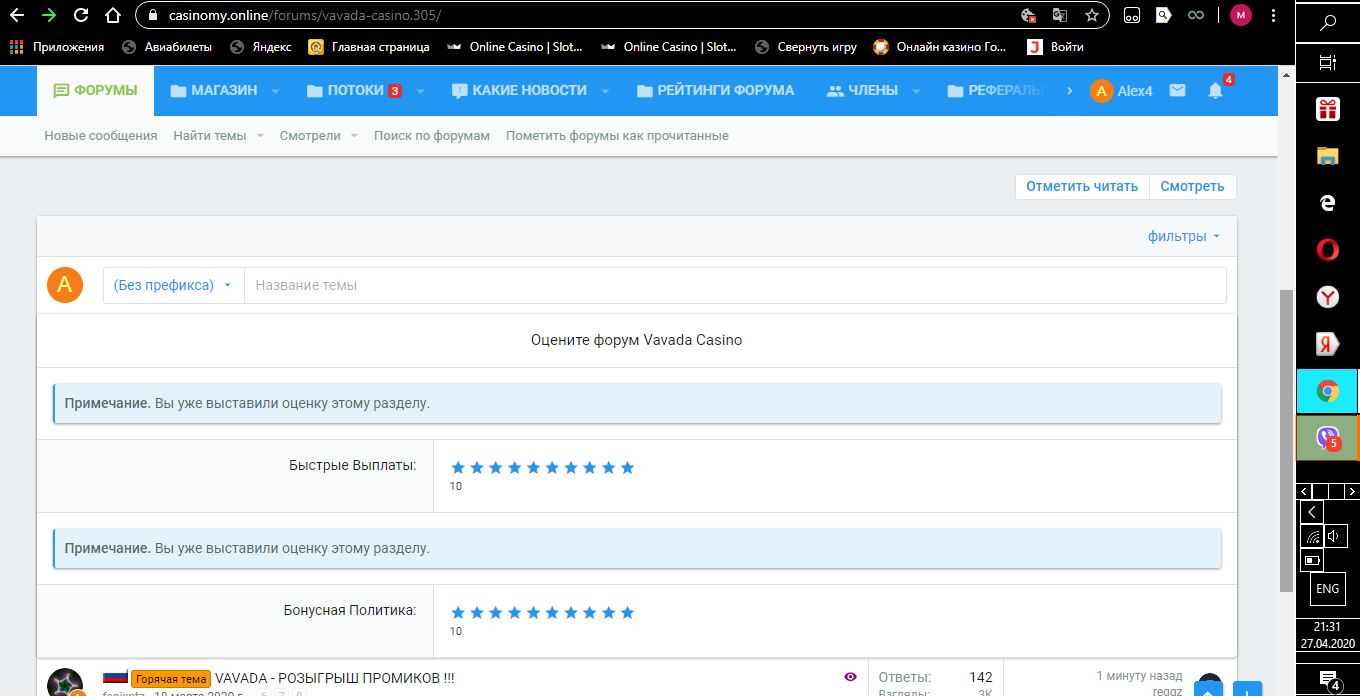Image resolution: width=1360 pixels, height=696 pixels.
Task: Click the Смотреть button
Action: 1193,186
